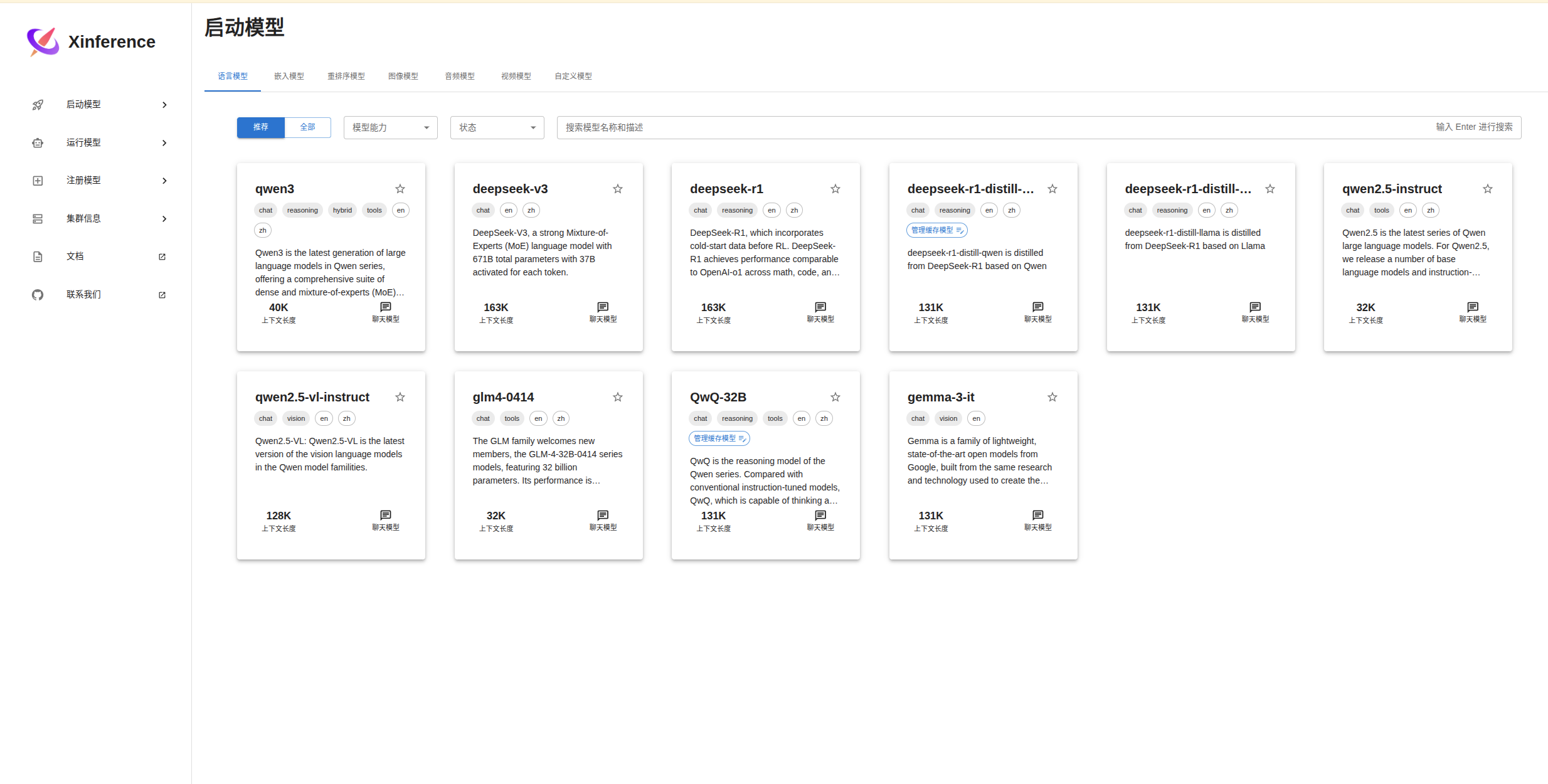Click the vision tag on gemma-3-it
The height and width of the screenshot is (784, 1548).
click(948, 418)
